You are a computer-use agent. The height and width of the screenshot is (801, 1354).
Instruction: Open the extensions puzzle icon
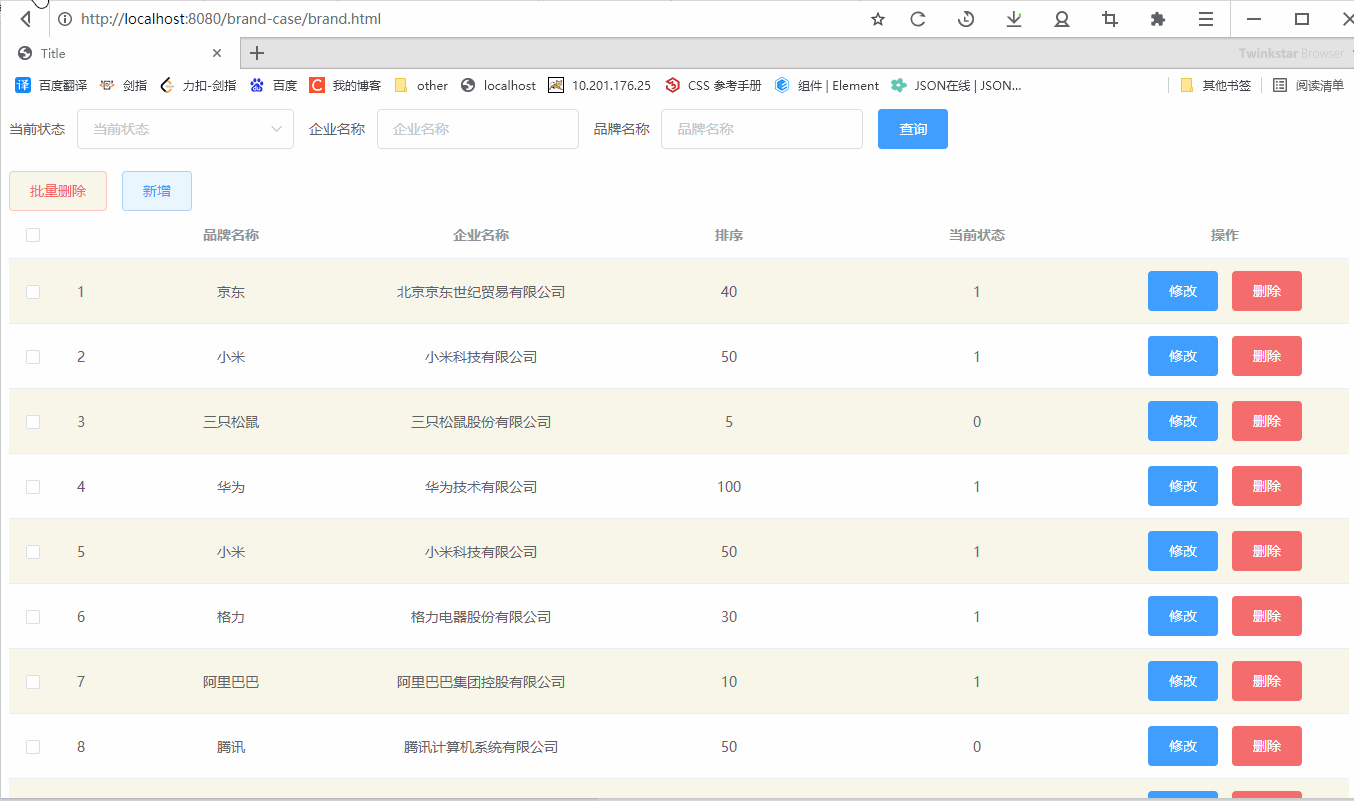pos(1158,19)
